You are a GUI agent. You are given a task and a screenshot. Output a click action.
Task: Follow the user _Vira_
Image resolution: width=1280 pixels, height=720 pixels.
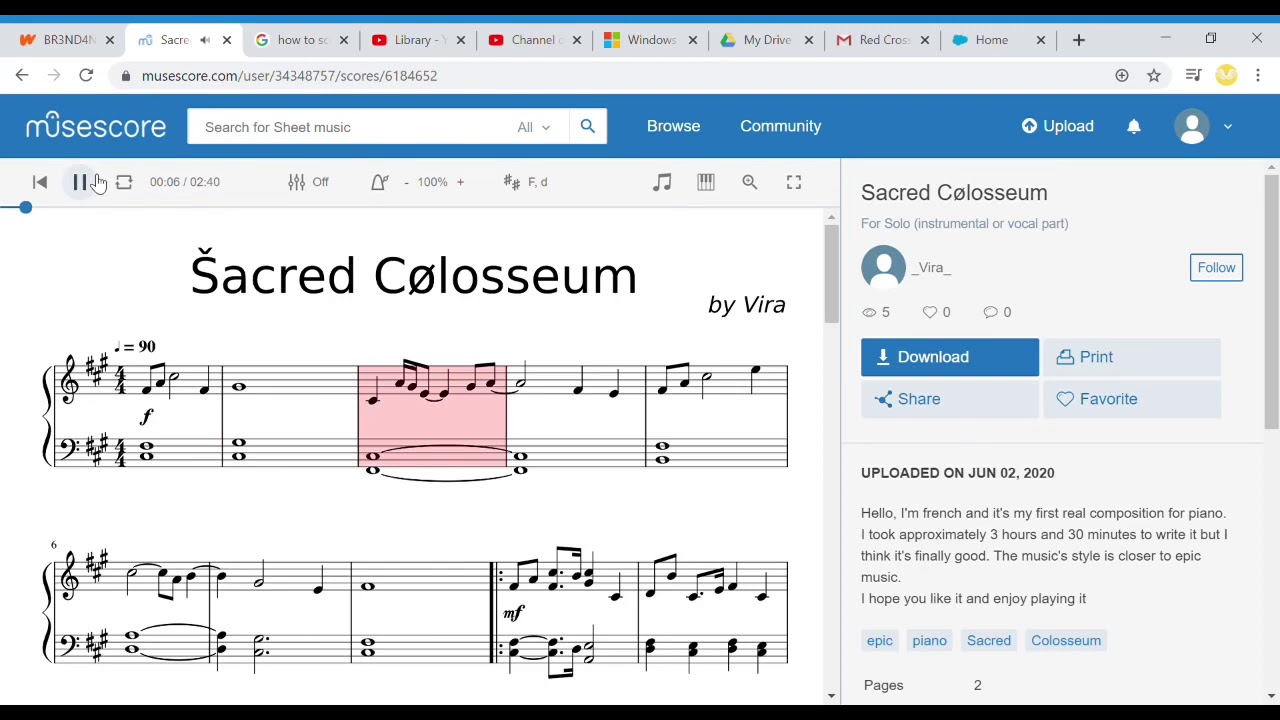[x=1216, y=267]
